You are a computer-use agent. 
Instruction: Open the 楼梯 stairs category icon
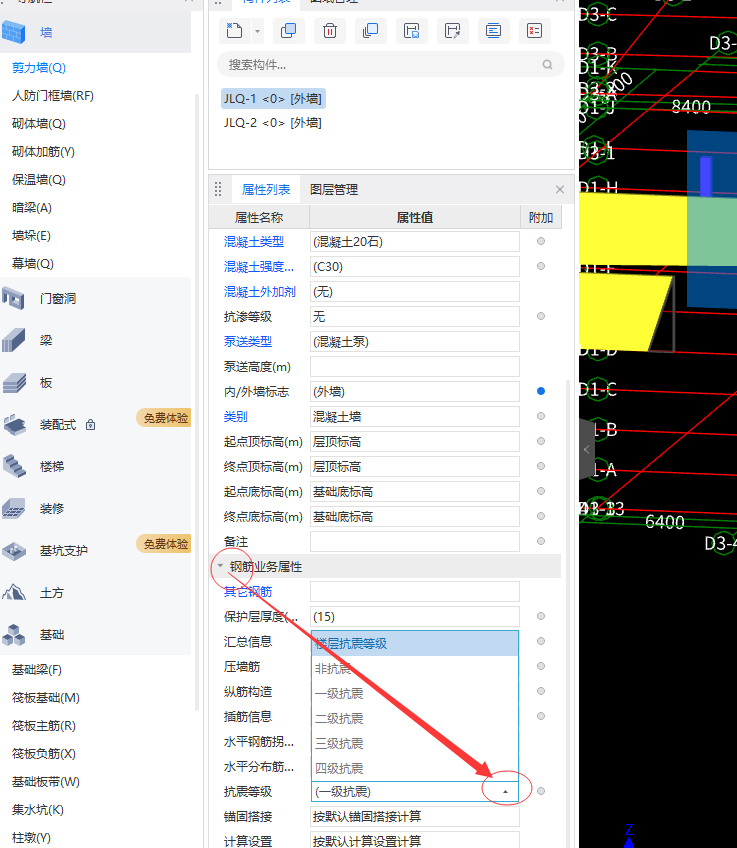14,466
